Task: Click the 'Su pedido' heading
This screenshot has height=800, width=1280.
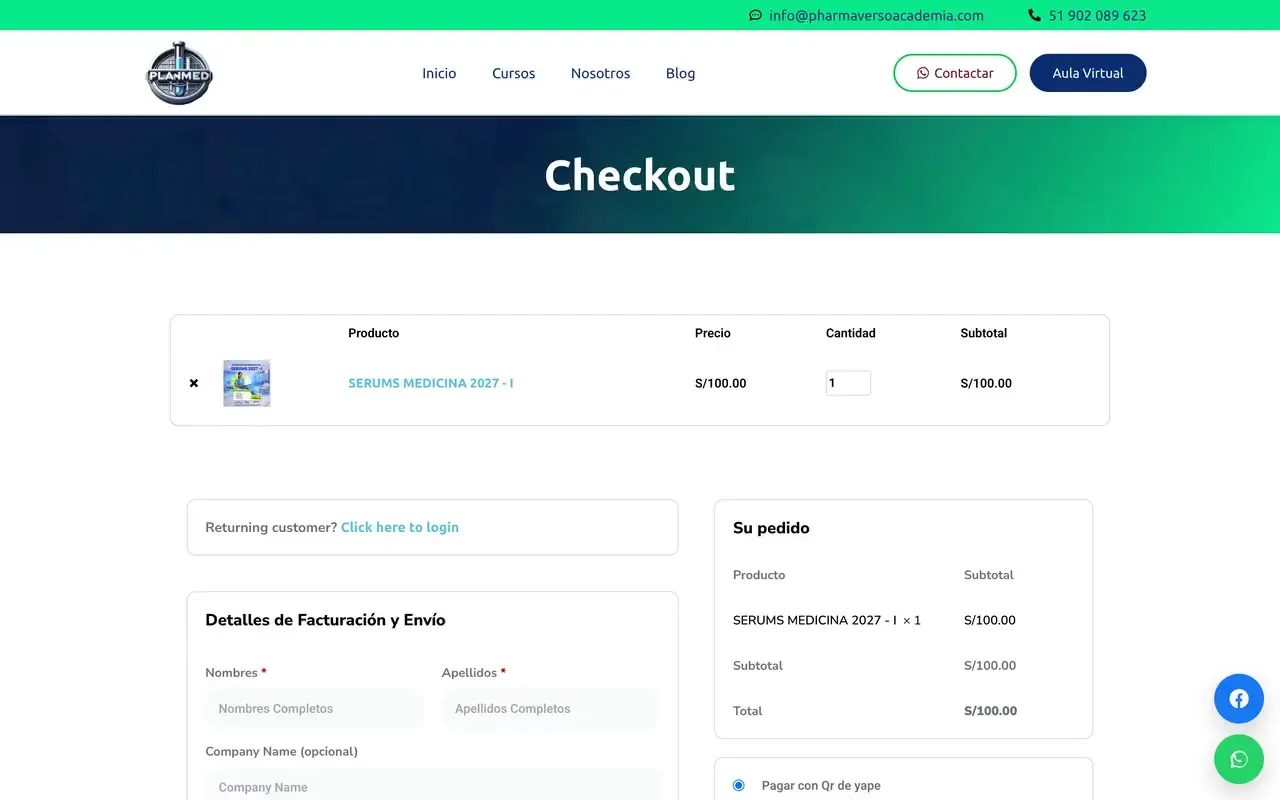Action: [x=771, y=528]
